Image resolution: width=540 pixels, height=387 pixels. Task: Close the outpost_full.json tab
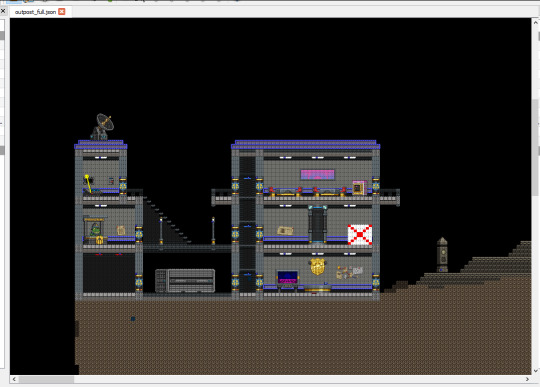(62, 11)
